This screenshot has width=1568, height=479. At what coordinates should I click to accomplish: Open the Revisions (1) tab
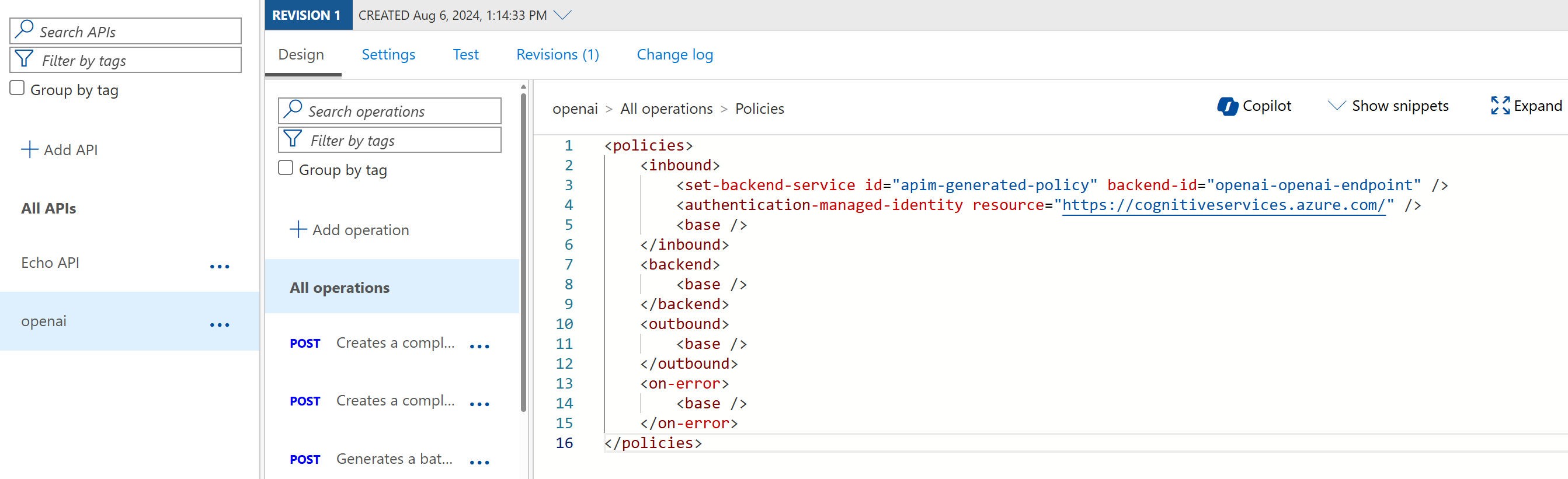pyautogui.click(x=558, y=55)
